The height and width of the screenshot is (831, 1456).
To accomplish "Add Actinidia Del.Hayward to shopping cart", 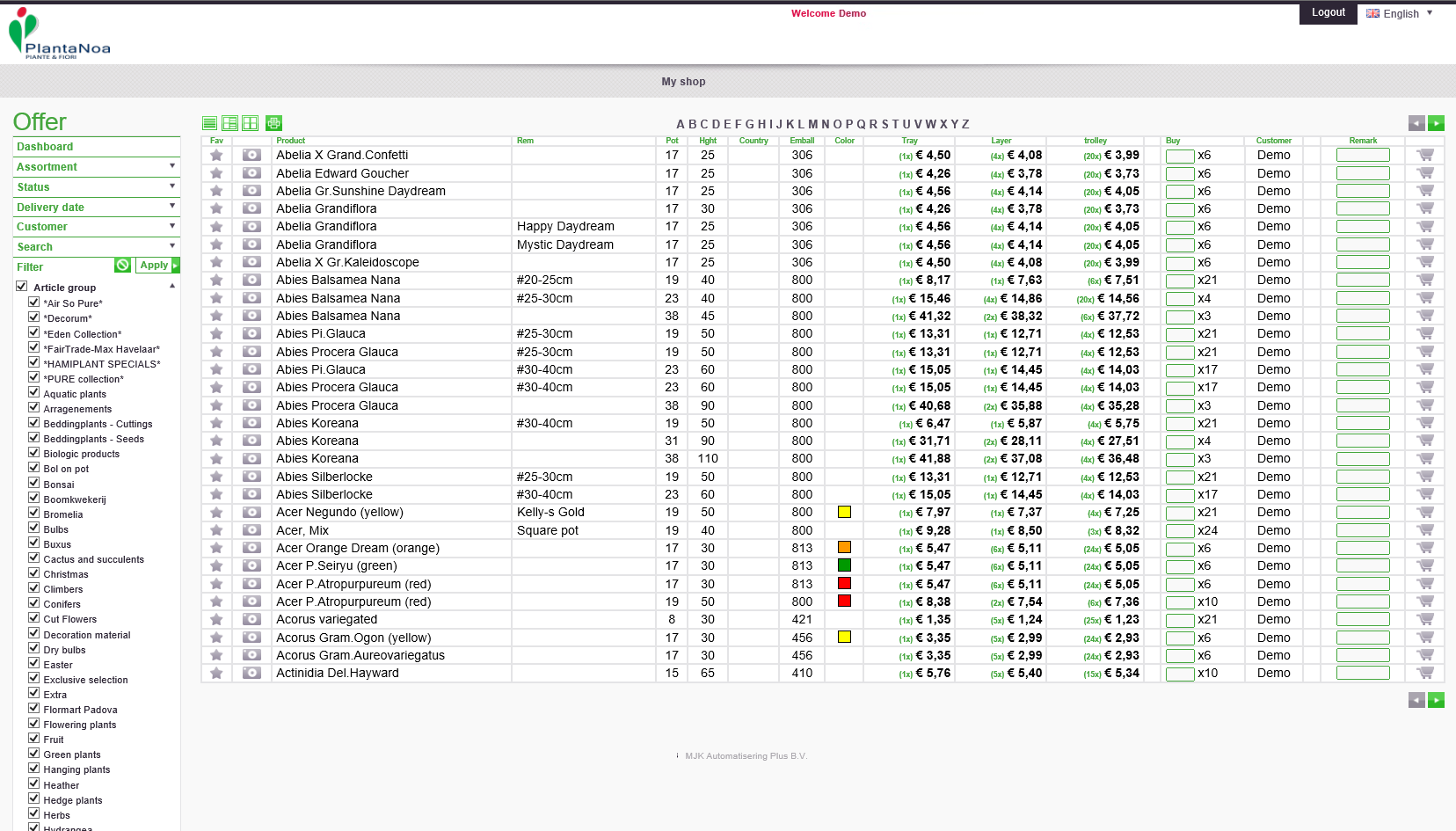I will 1425,673.
